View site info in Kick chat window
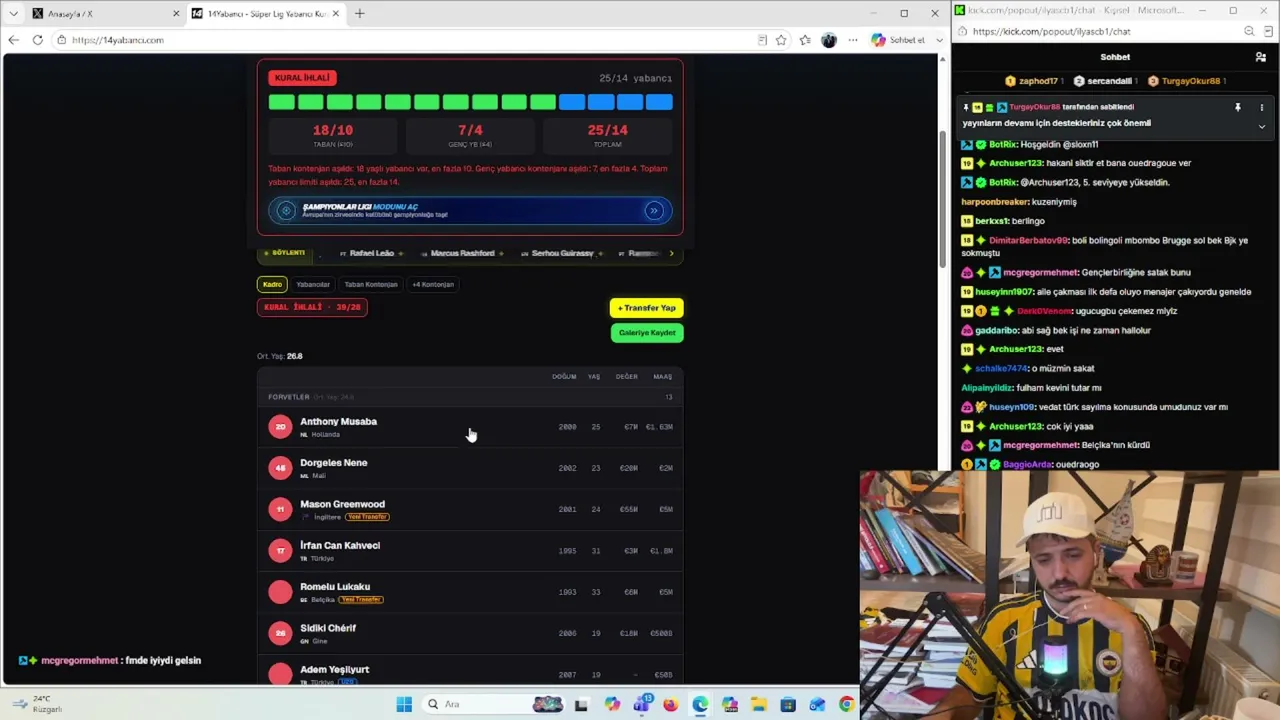Screen dimensions: 1280x720 [x=961, y=31]
